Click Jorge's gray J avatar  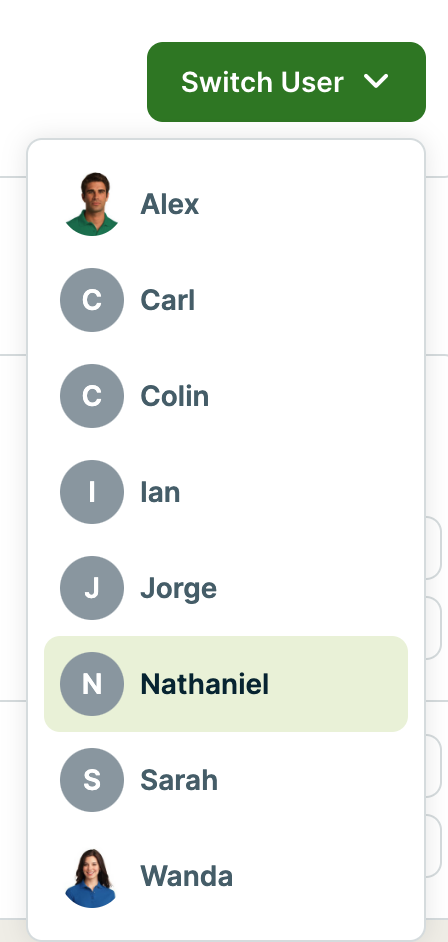92,588
